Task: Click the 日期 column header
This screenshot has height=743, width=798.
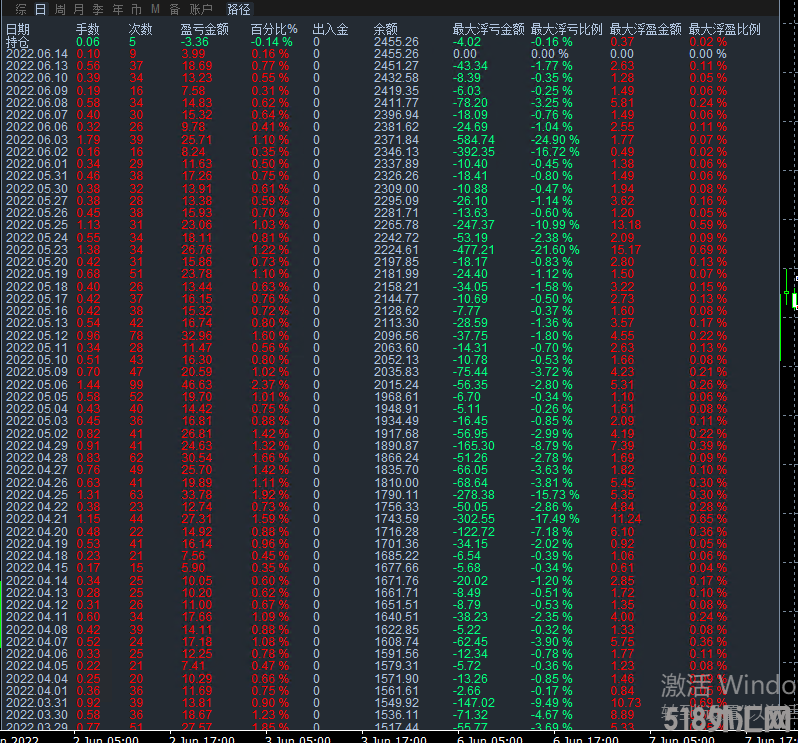Action: click(18, 30)
